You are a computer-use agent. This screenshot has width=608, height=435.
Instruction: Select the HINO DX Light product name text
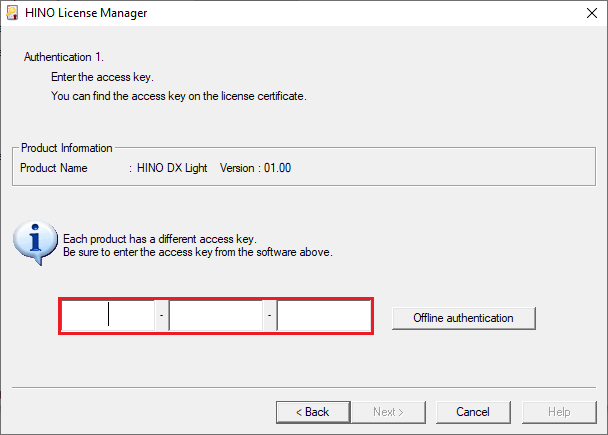pos(172,168)
